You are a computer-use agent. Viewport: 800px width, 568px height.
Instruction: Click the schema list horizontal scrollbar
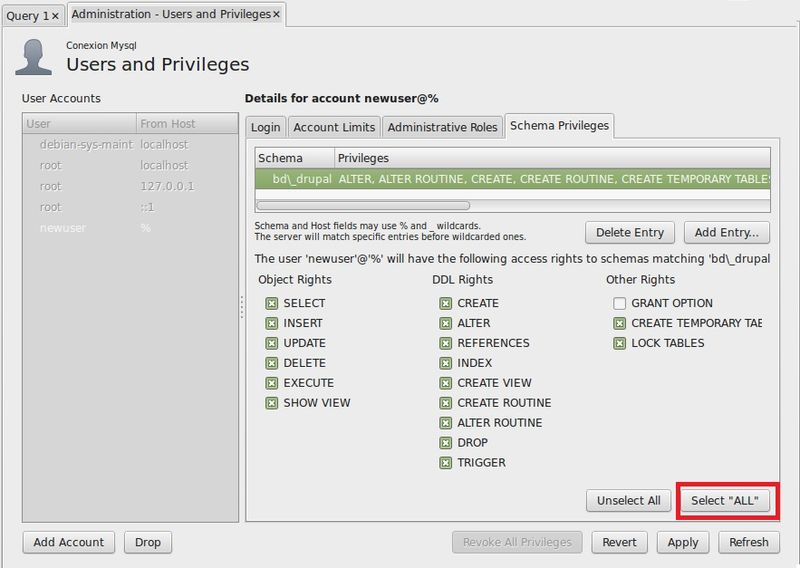coord(363,205)
